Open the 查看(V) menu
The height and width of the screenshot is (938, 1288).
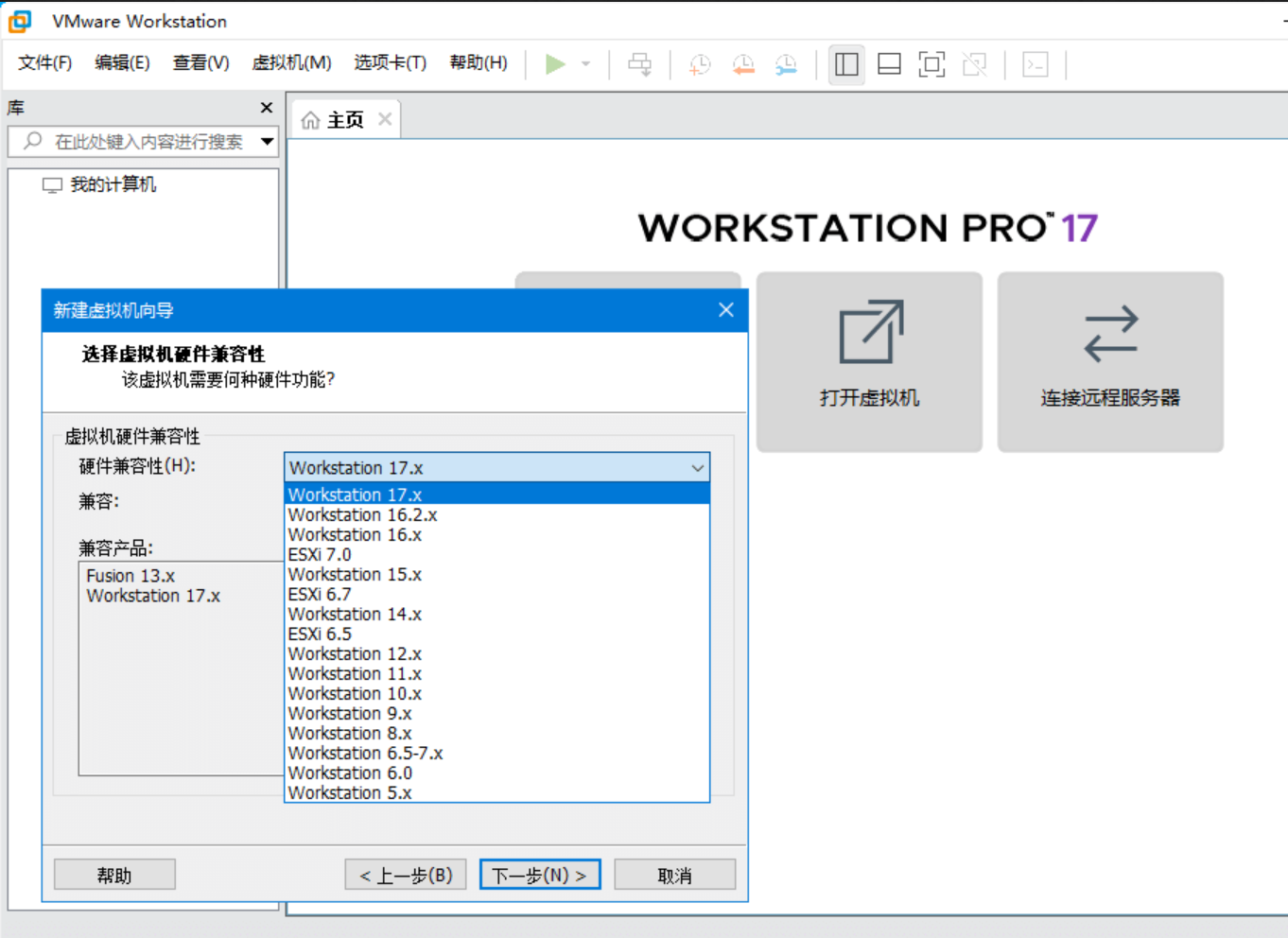point(200,62)
